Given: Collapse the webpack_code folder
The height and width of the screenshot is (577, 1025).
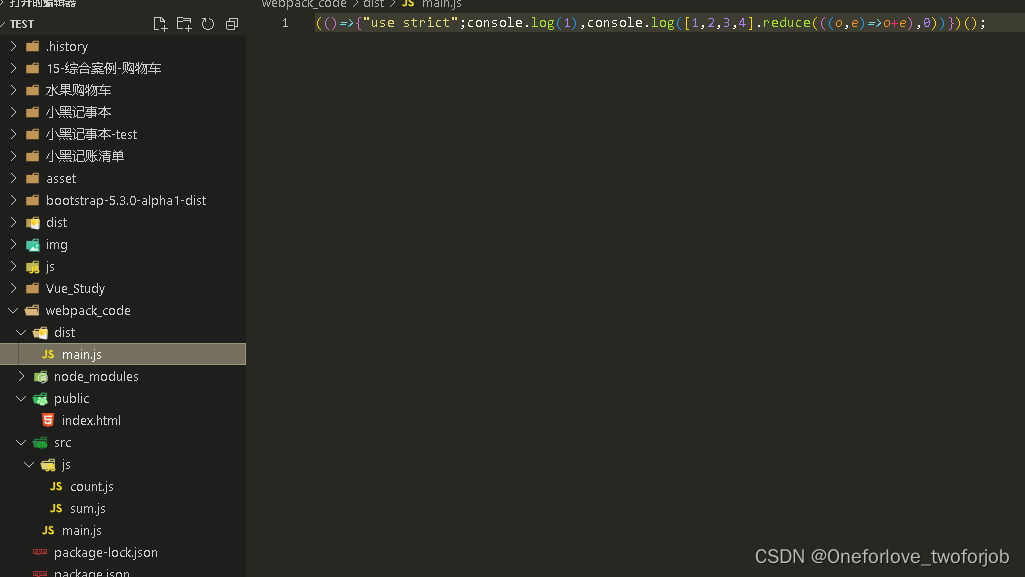Looking at the screenshot, I should coord(12,310).
